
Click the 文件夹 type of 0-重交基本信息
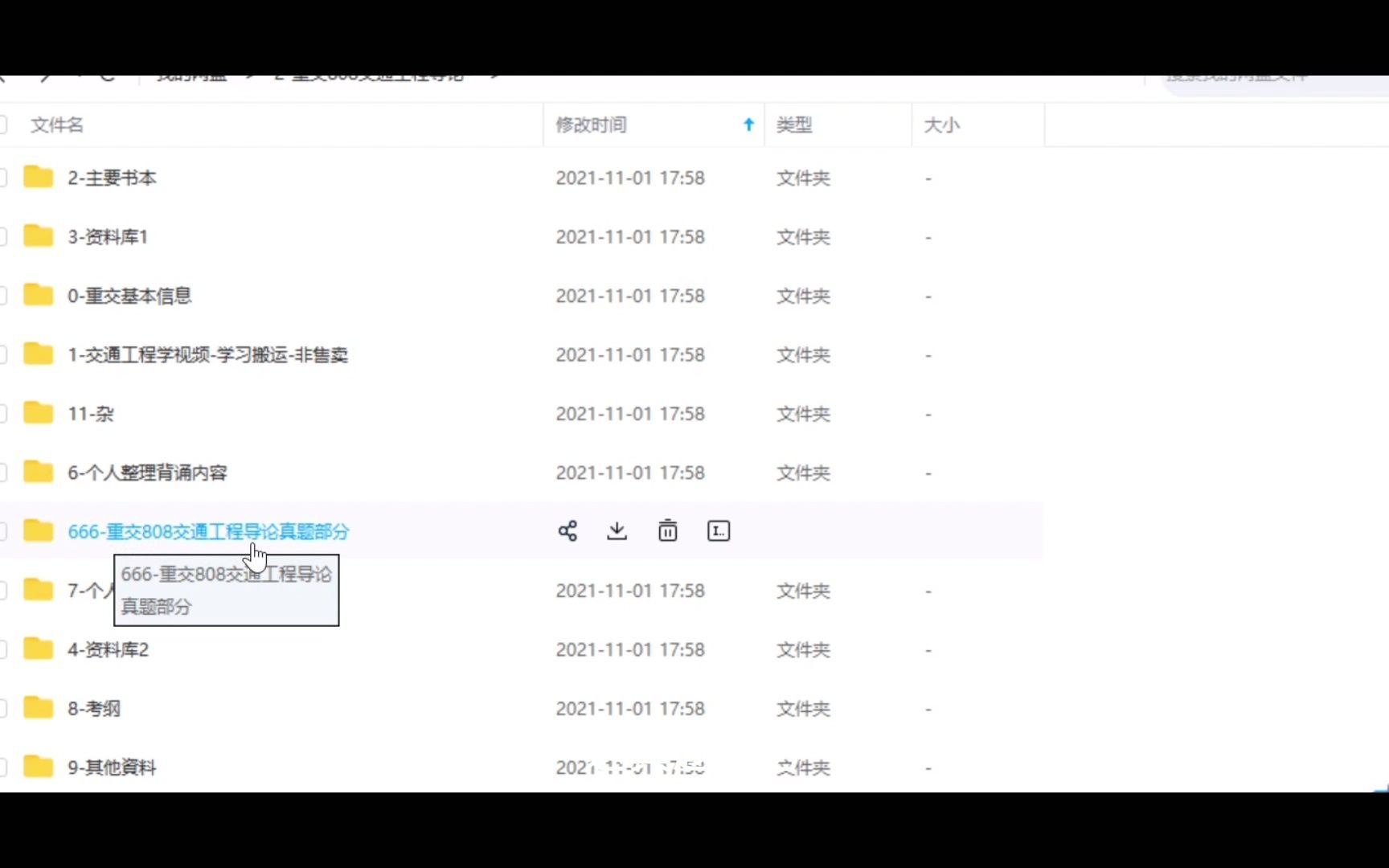point(803,296)
